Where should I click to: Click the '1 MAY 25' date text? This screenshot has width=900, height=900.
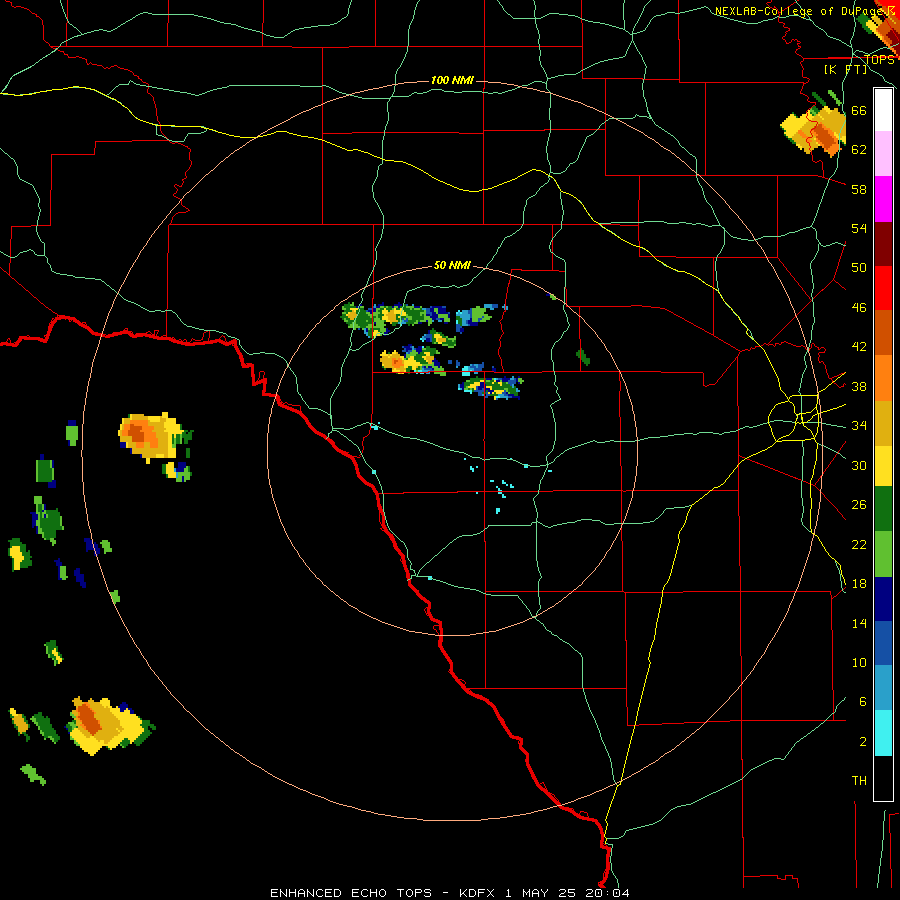[542, 893]
